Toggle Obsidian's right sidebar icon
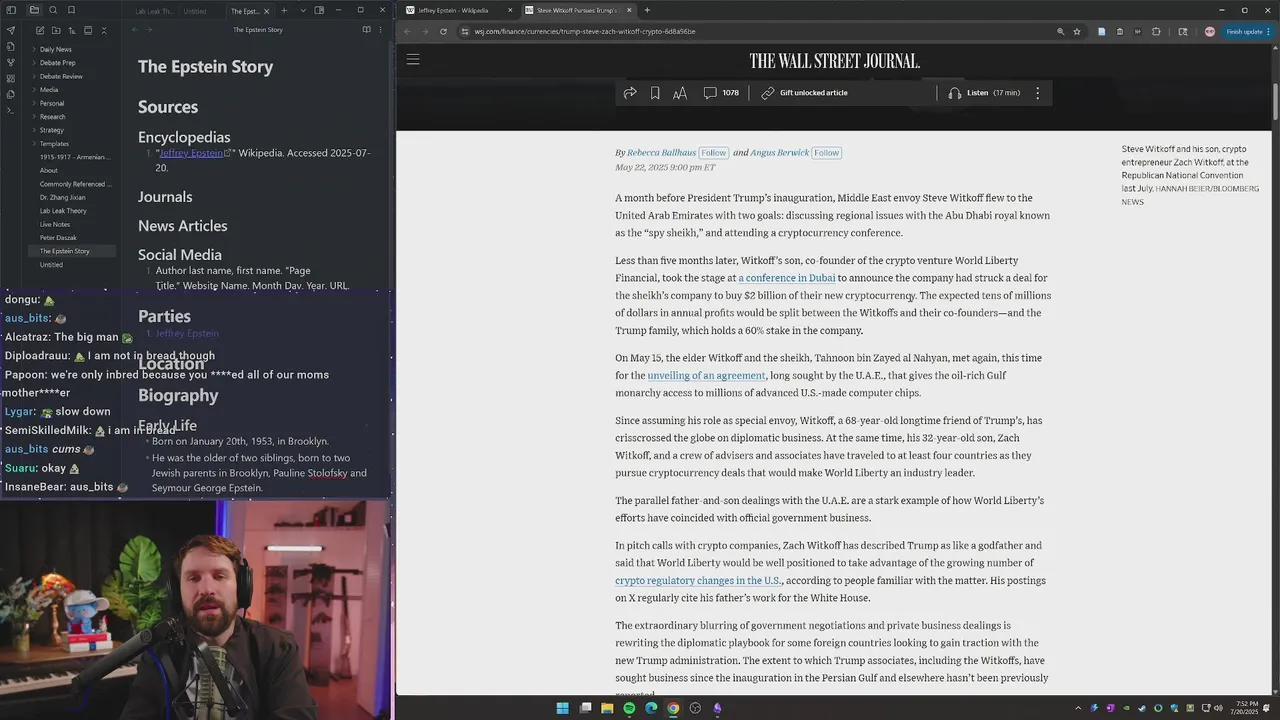This screenshot has width=1280, height=720. point(319,11)
